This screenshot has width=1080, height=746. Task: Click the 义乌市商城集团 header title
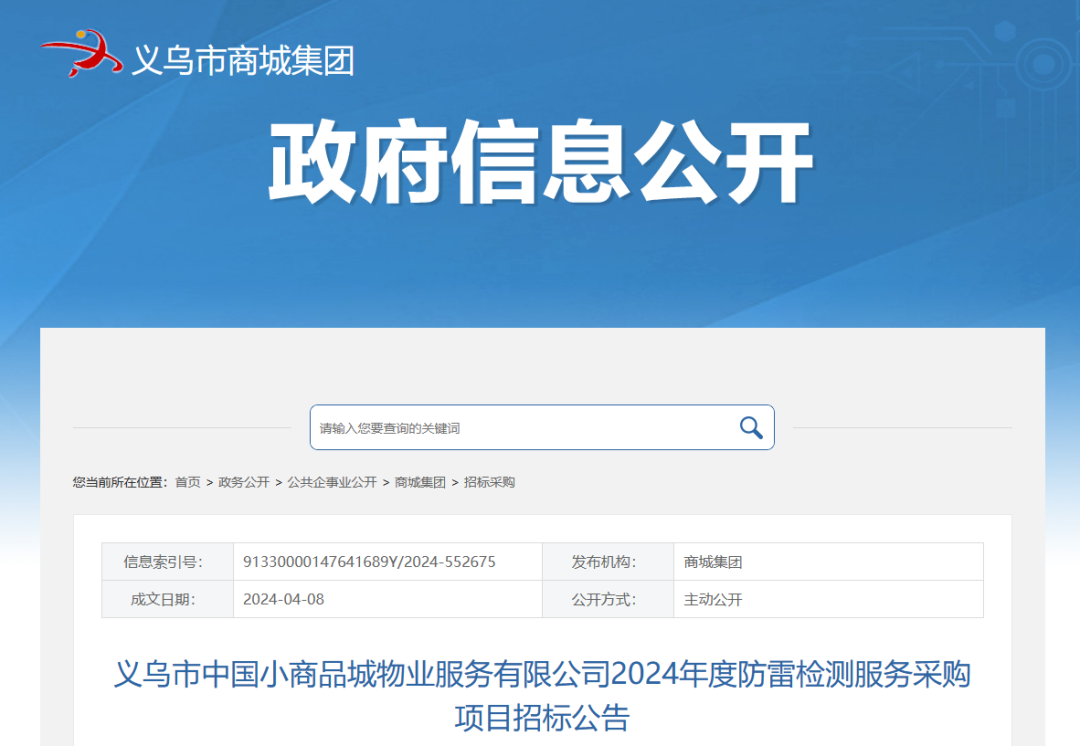pos(243,61)
